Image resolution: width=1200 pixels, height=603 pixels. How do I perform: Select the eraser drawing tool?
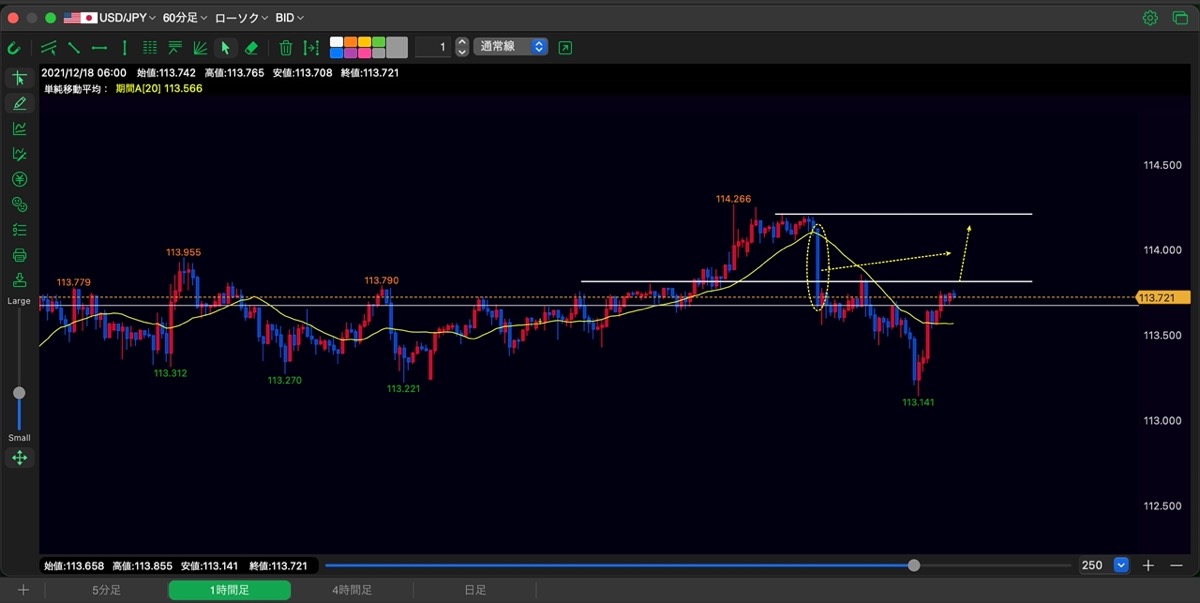point(251,47)
